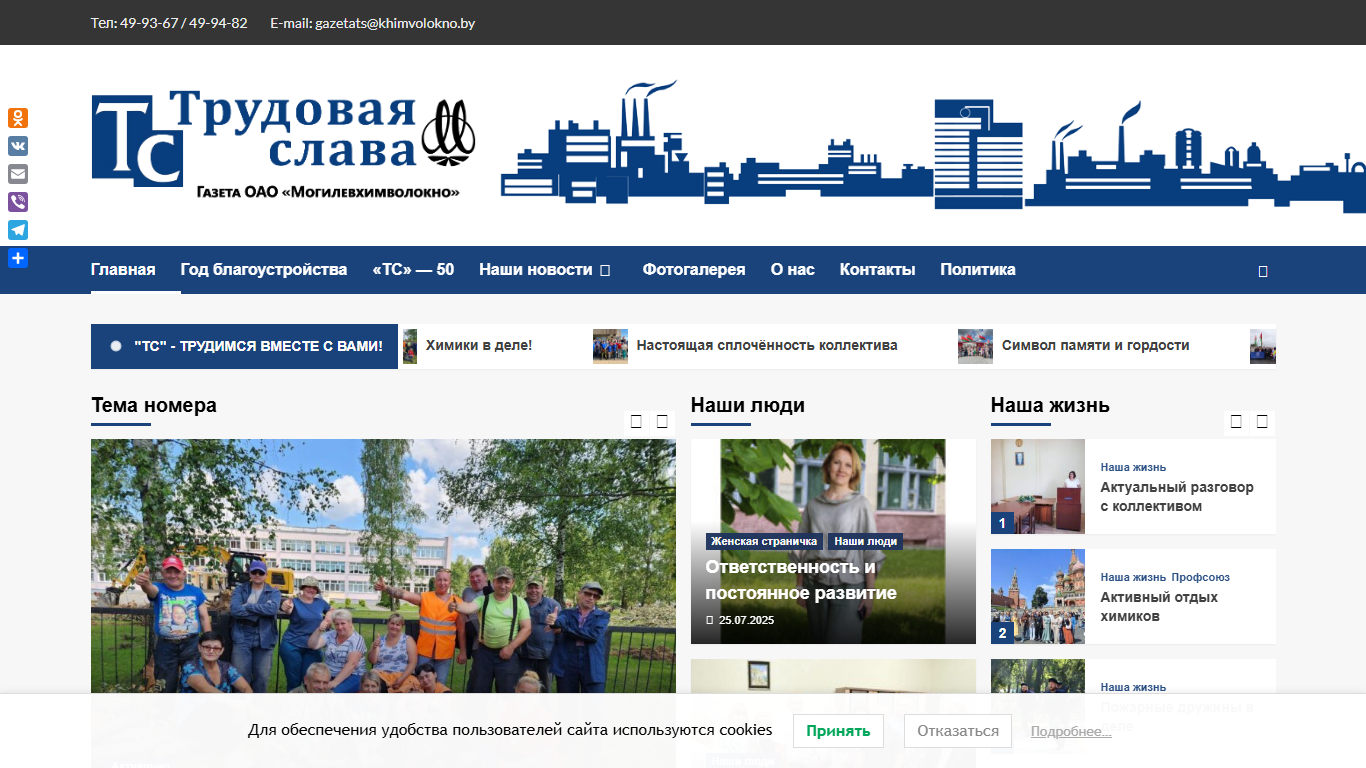Share via Odnoklassniki icon
Viewport: 1366px width, 768px height.
coord(18,118)
